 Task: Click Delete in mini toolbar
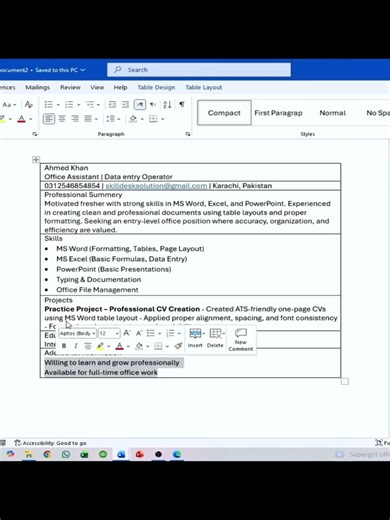(215, 338)
